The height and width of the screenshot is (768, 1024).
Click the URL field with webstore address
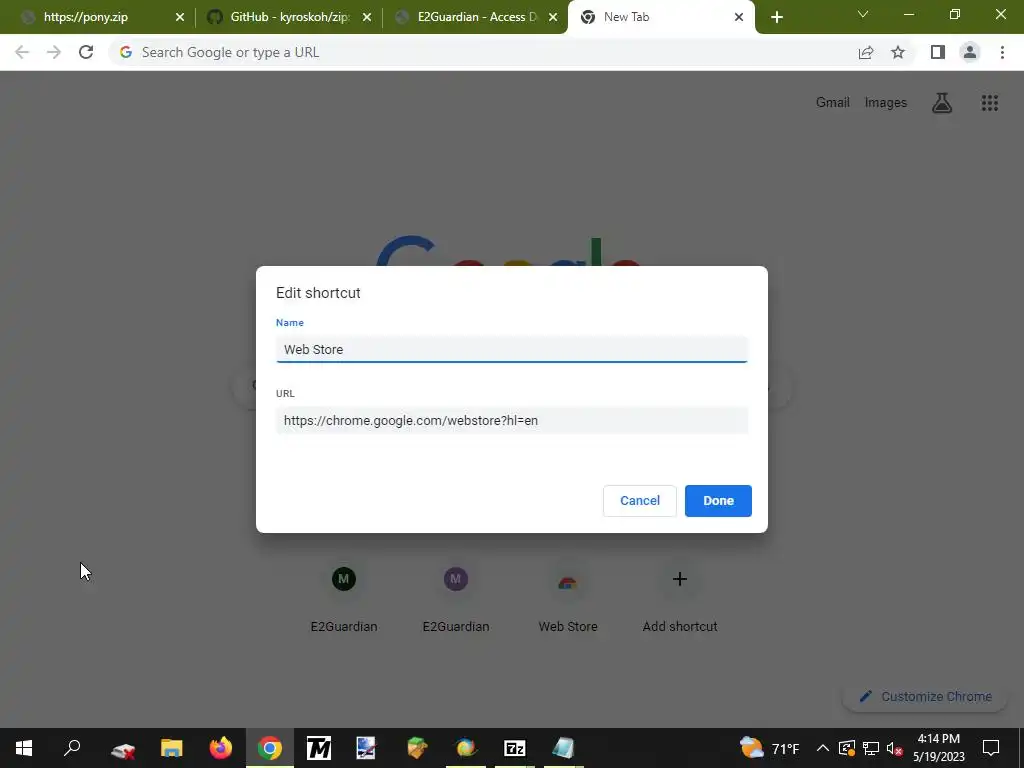tap(511, 421)
